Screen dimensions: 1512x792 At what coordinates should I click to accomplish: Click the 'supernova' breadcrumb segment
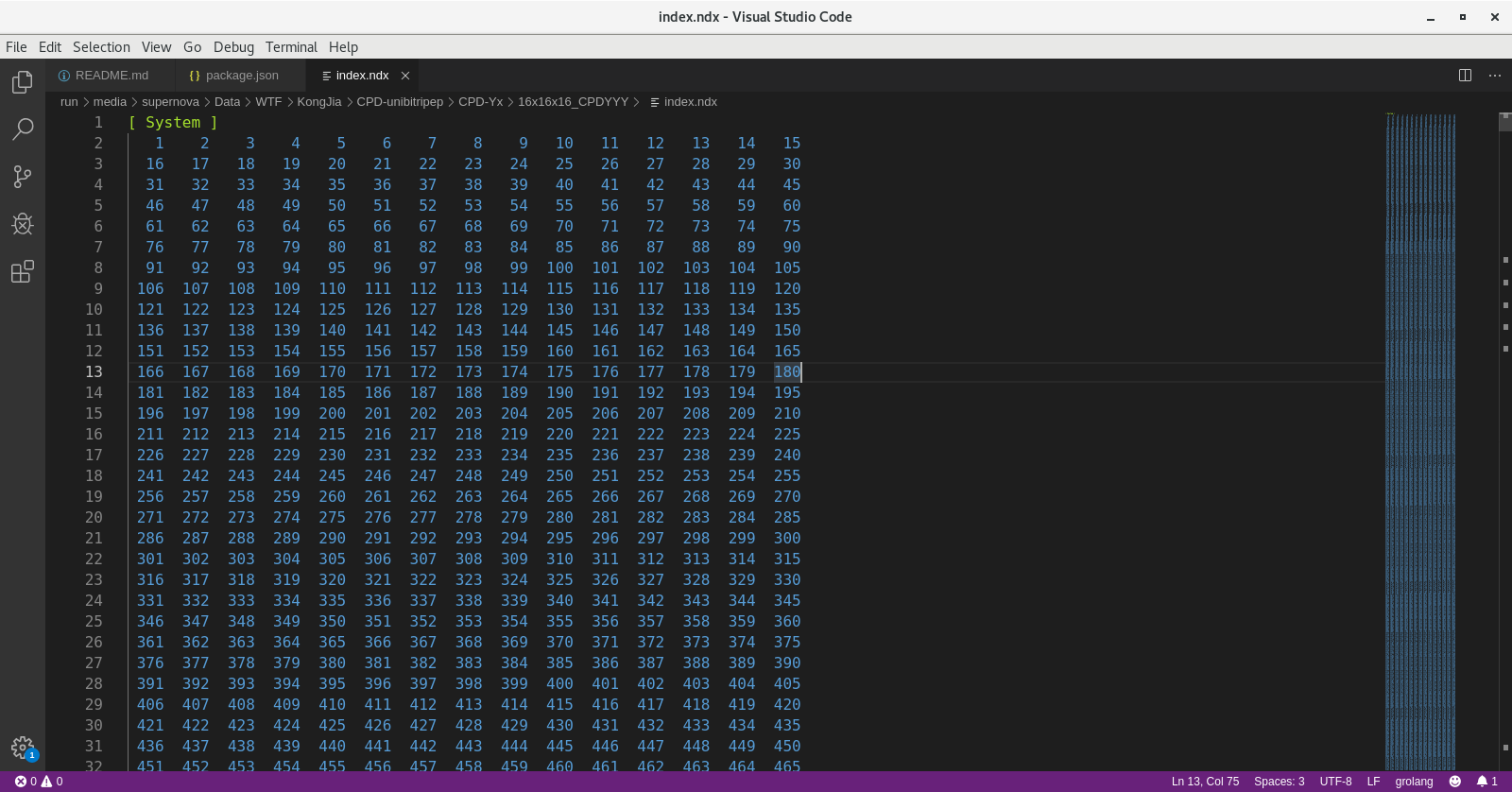coord(170,102)
